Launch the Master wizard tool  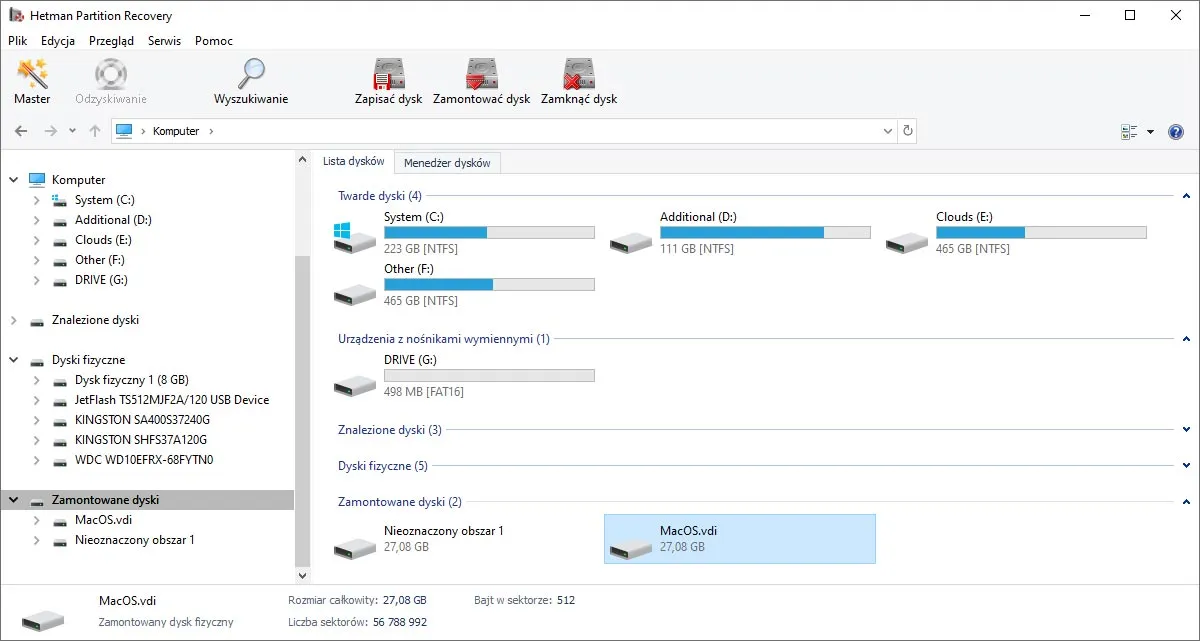32,81
